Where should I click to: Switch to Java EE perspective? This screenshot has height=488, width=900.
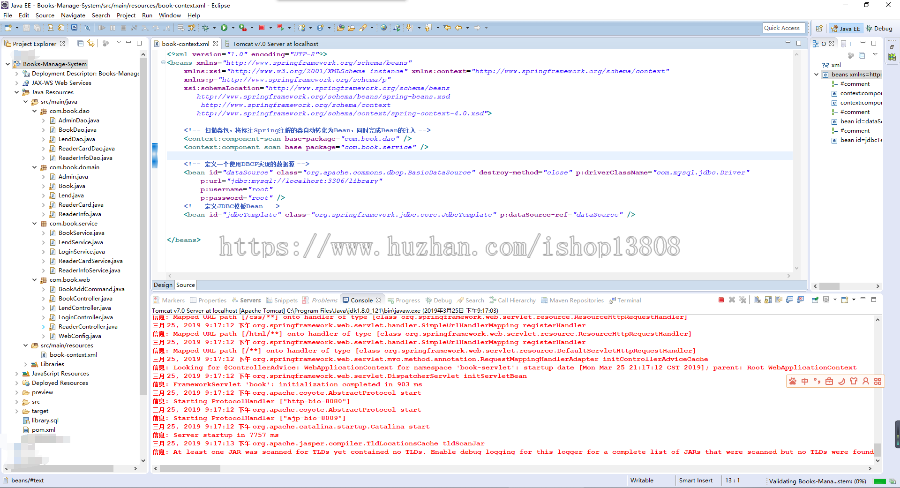coord(845,28)
